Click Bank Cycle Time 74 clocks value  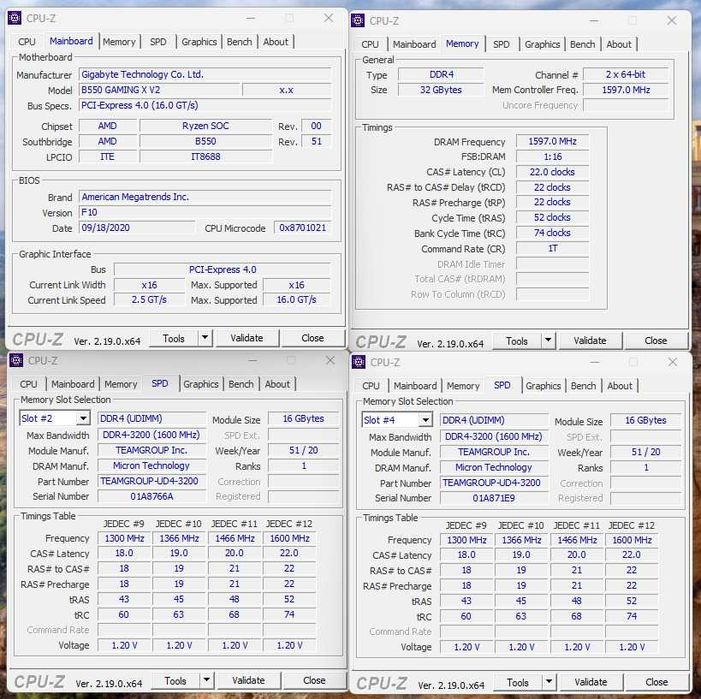(553, 232)
